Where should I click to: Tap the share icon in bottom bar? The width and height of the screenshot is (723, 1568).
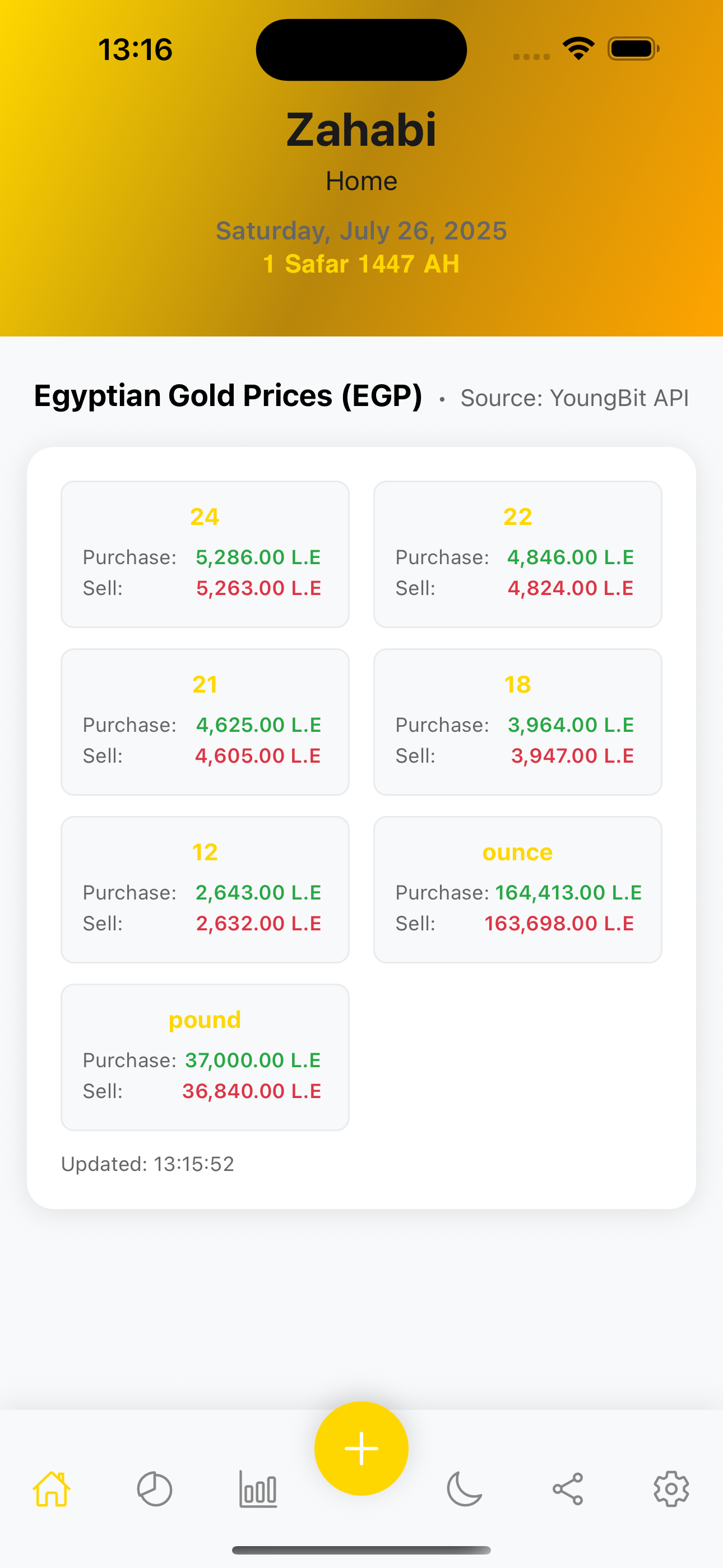click(568, 1489)
